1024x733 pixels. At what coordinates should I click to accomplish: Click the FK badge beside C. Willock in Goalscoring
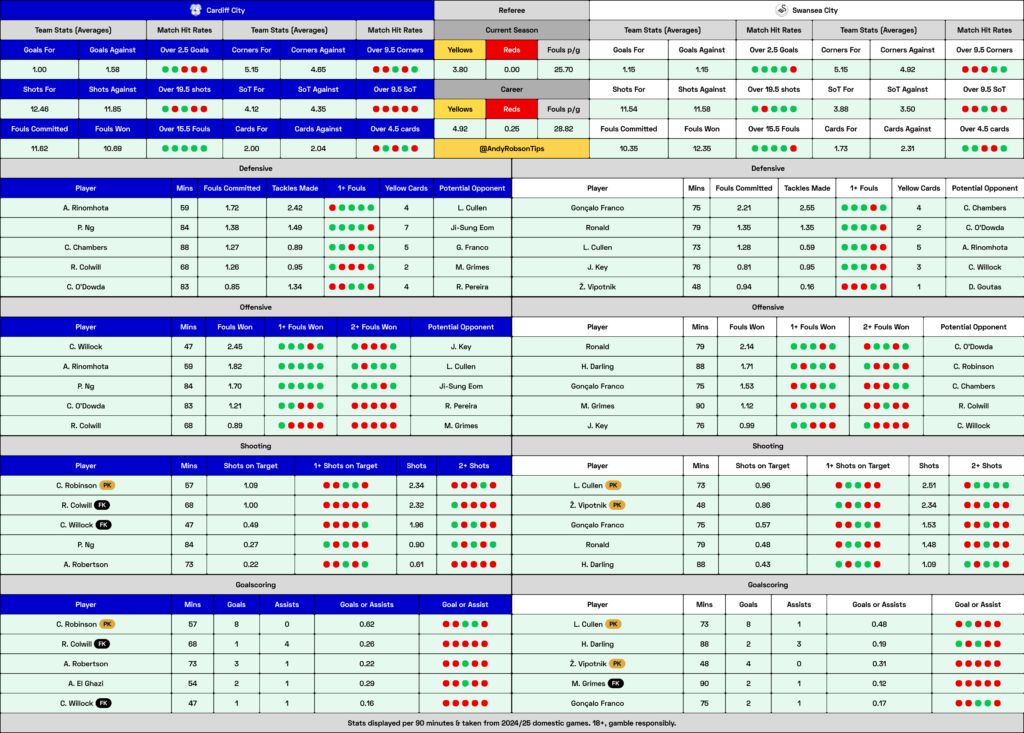point(104,703)
